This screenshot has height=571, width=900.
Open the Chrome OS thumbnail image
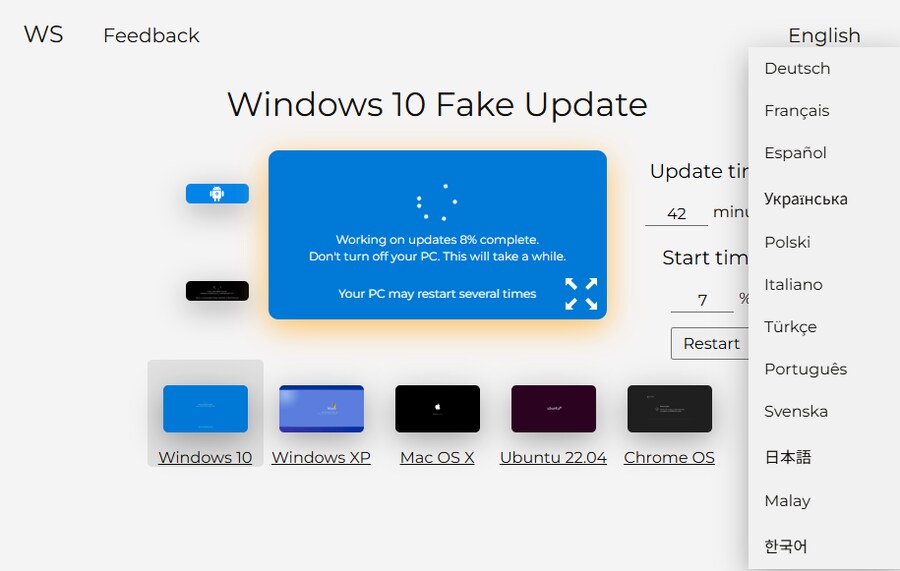pos(669,408)
